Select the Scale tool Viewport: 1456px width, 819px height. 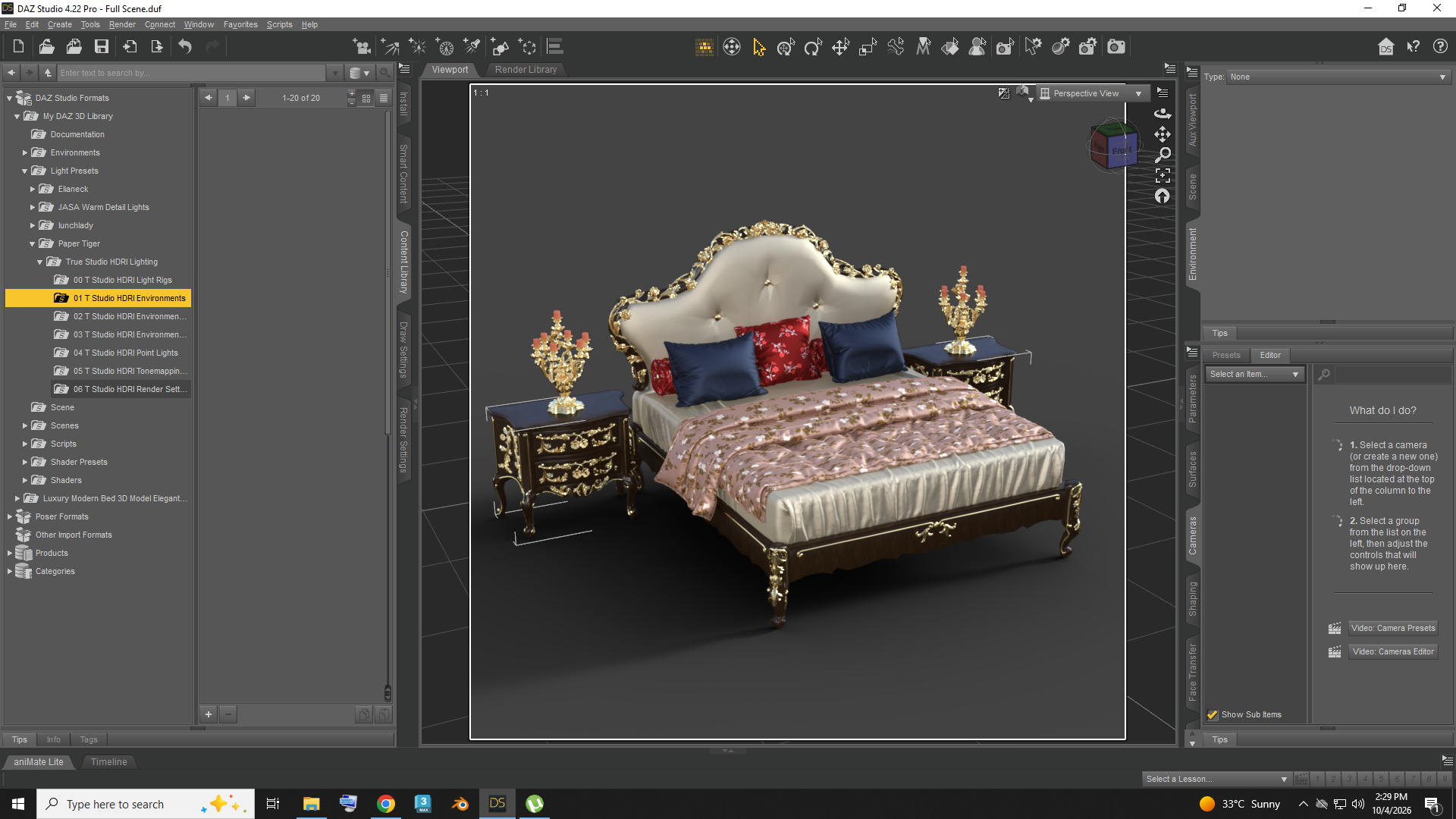[x=868, y=47]
